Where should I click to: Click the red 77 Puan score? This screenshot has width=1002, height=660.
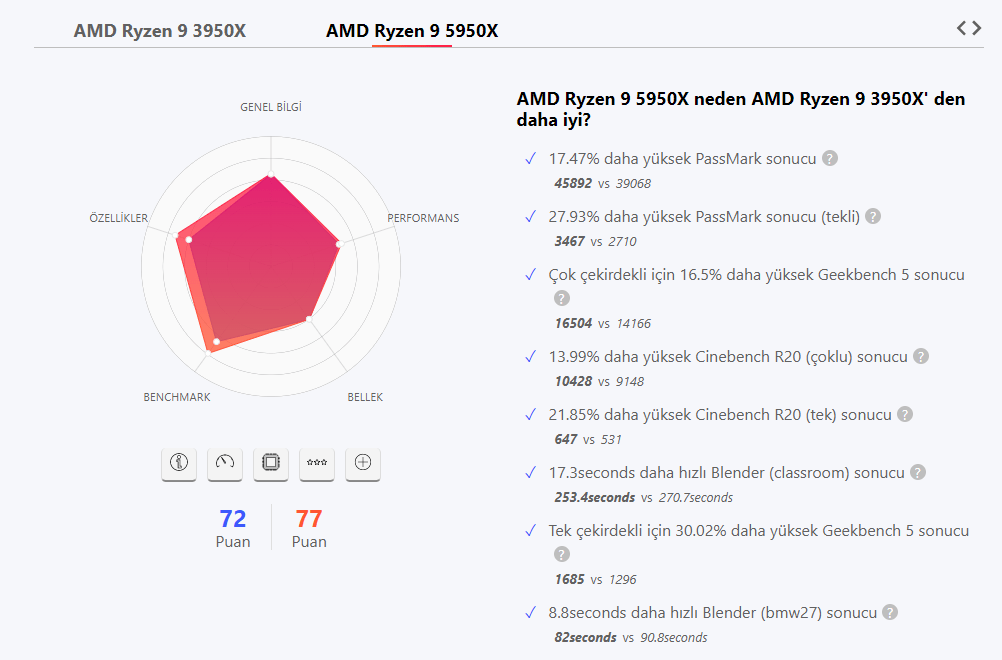309,528
